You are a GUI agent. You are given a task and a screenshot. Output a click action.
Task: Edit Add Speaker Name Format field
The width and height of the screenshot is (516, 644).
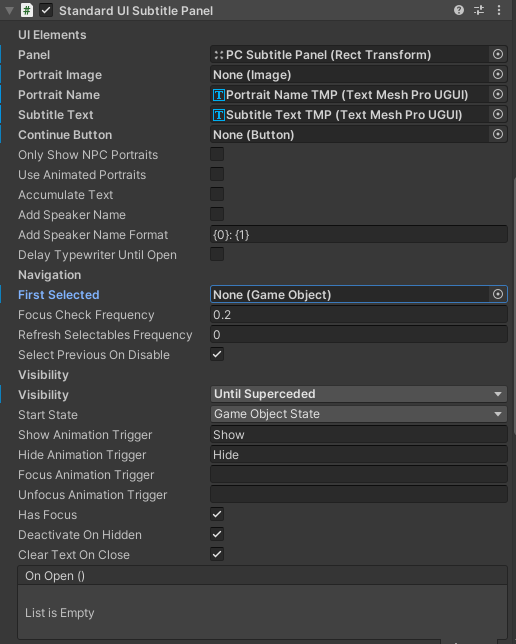click(x=359, y=235)
